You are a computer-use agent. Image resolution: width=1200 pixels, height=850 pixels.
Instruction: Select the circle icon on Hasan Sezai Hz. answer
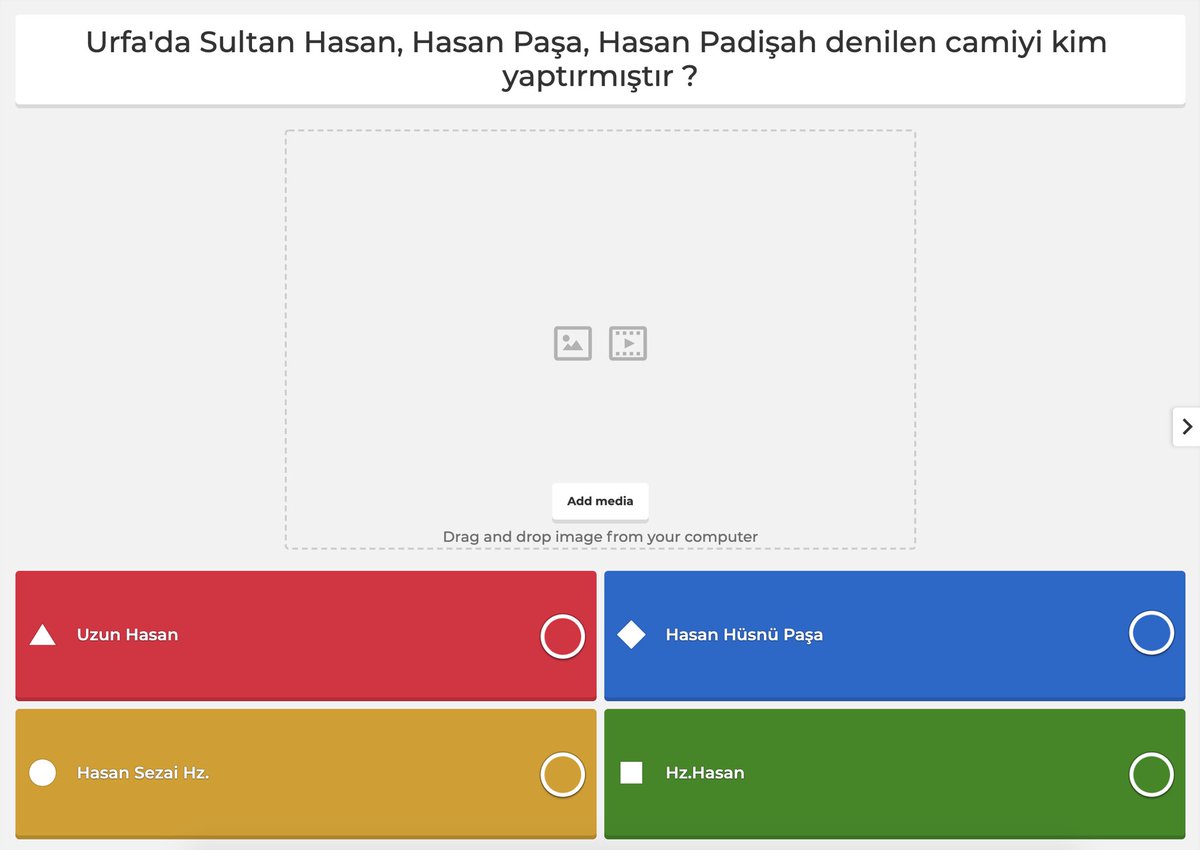[42, 771]
